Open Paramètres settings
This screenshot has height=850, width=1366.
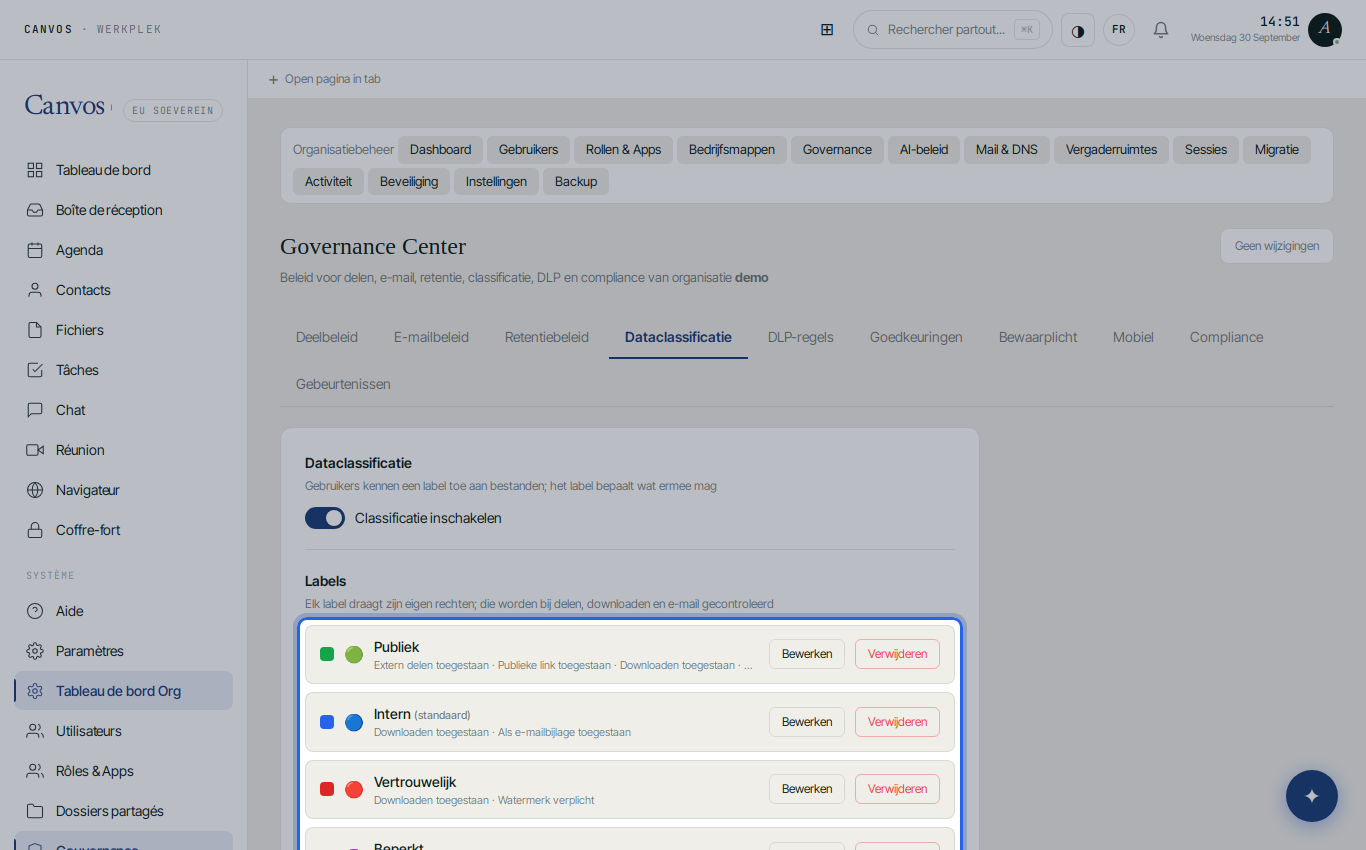[x=124, y=651]
